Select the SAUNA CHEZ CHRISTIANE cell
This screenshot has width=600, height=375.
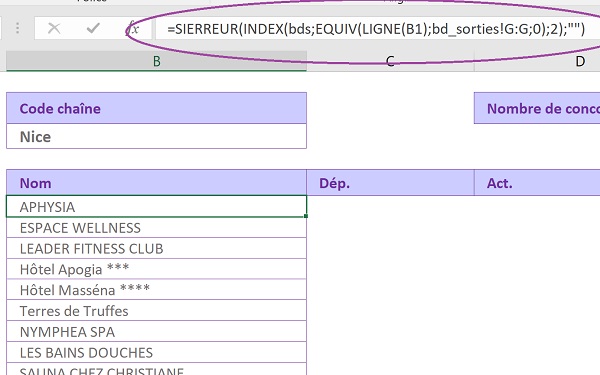(x=157, y=369)
